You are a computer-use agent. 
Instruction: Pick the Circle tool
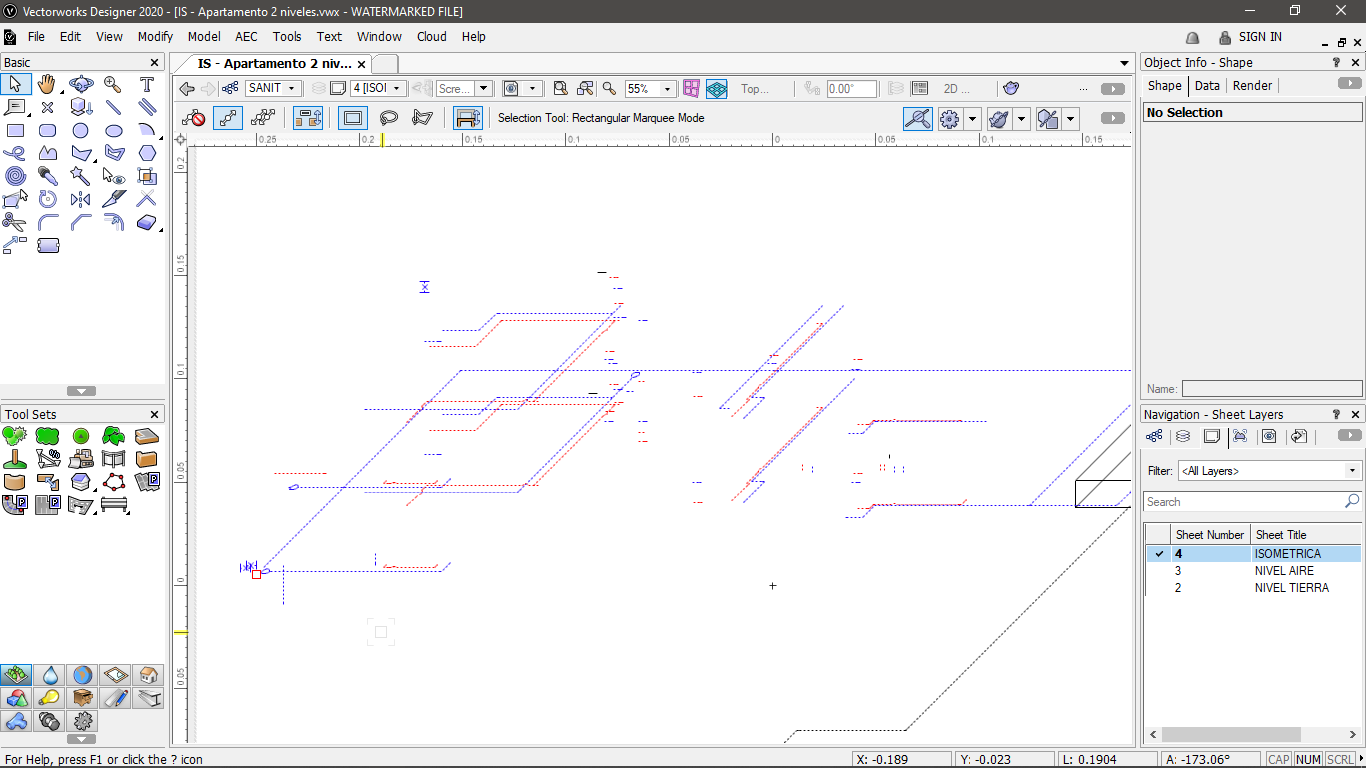pos(81,130)
